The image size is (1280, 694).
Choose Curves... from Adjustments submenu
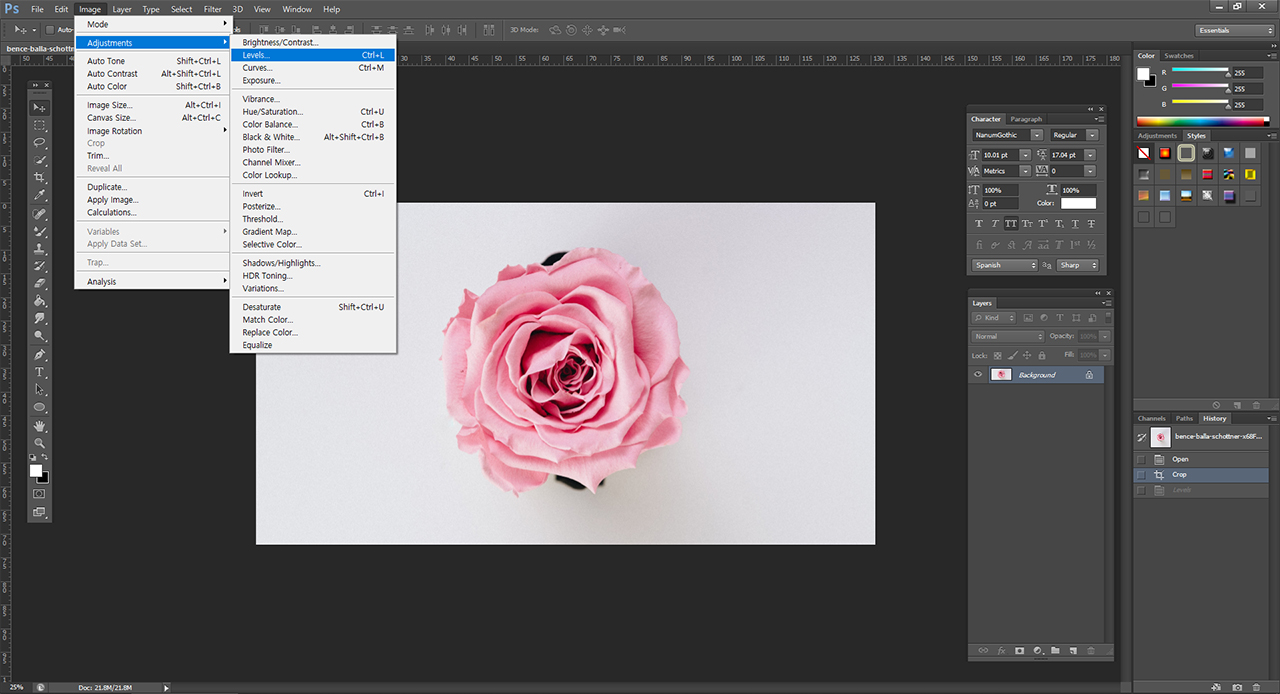coord(313,68)
